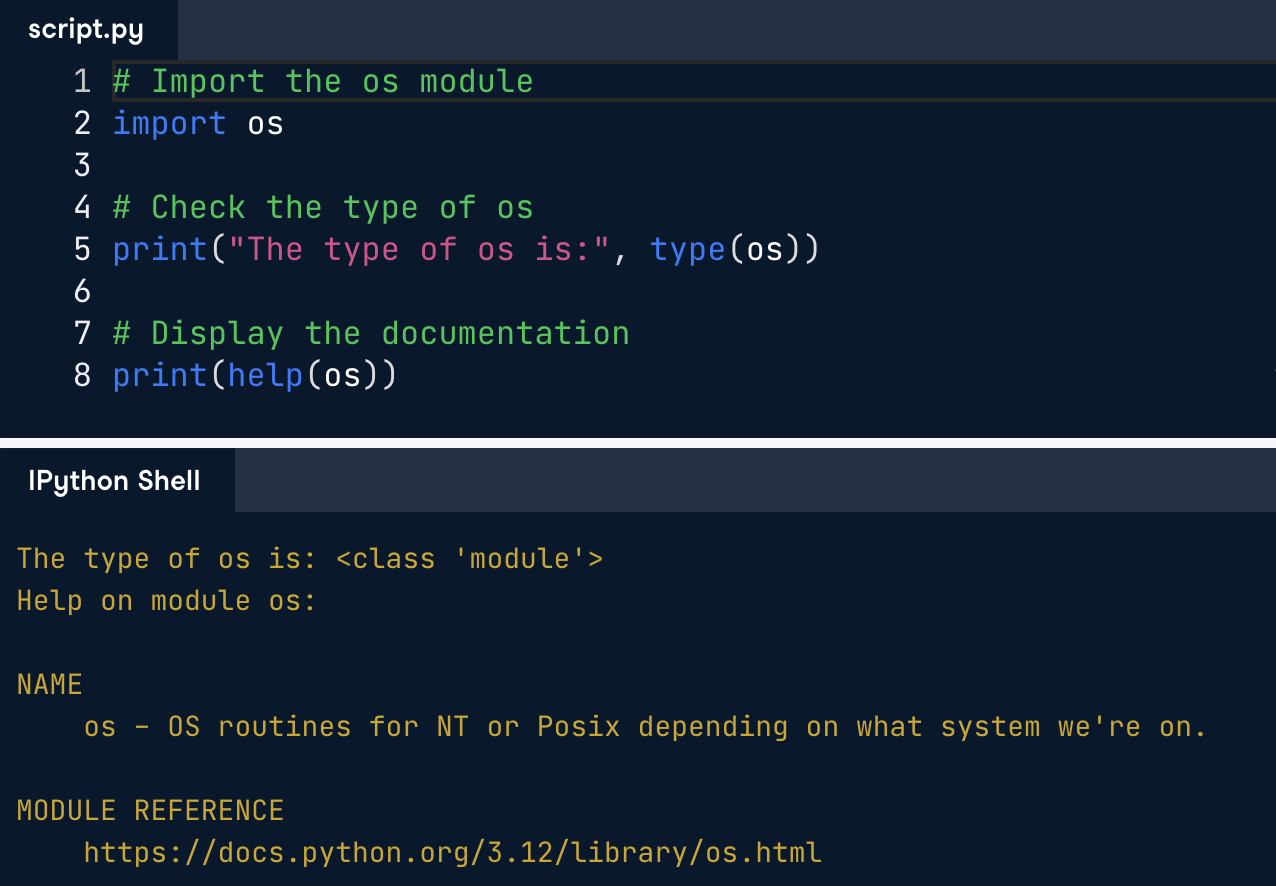This screenshot has width=1276, height=886.
Task: Click the "# Check the type of os" comment
Action: pos(323,207)
